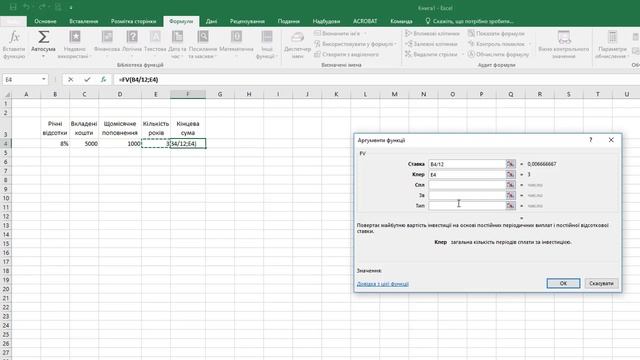Image resolution: width=640 pixels, height=360 pixels.
Task: Click Trace Dependents in Formula Auditing
Action: pos(431,44)
